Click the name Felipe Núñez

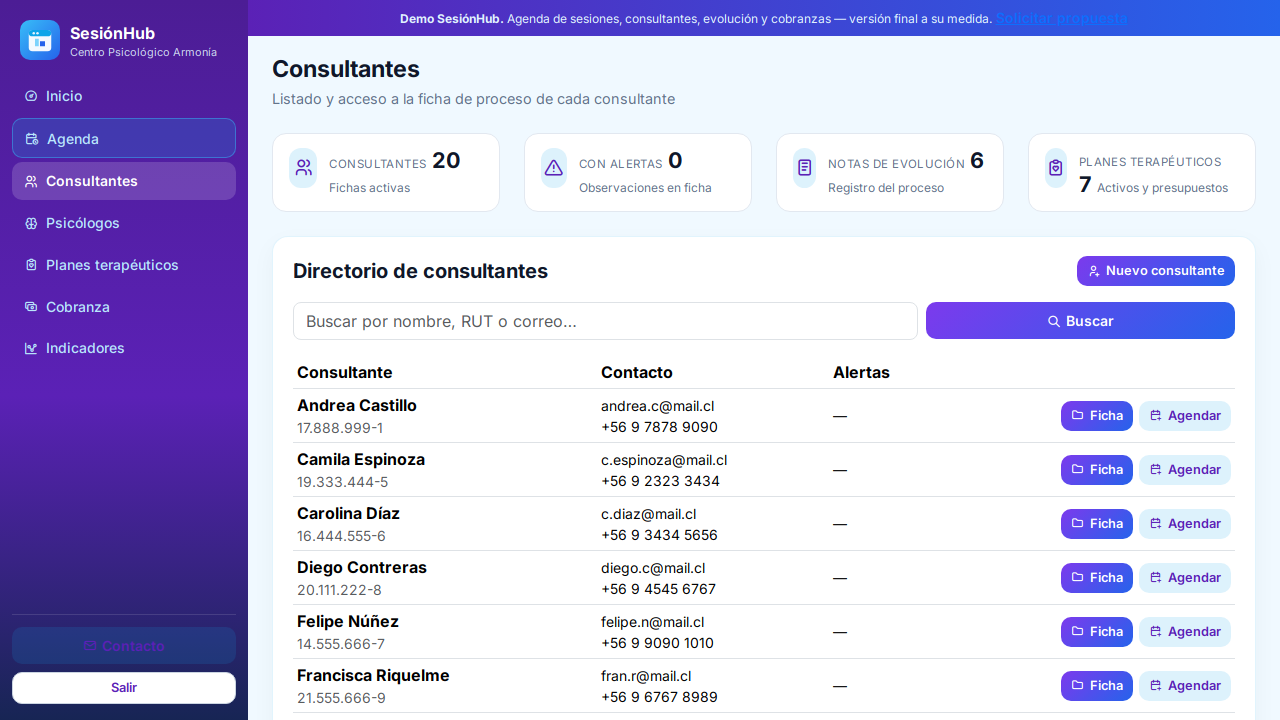348,622
